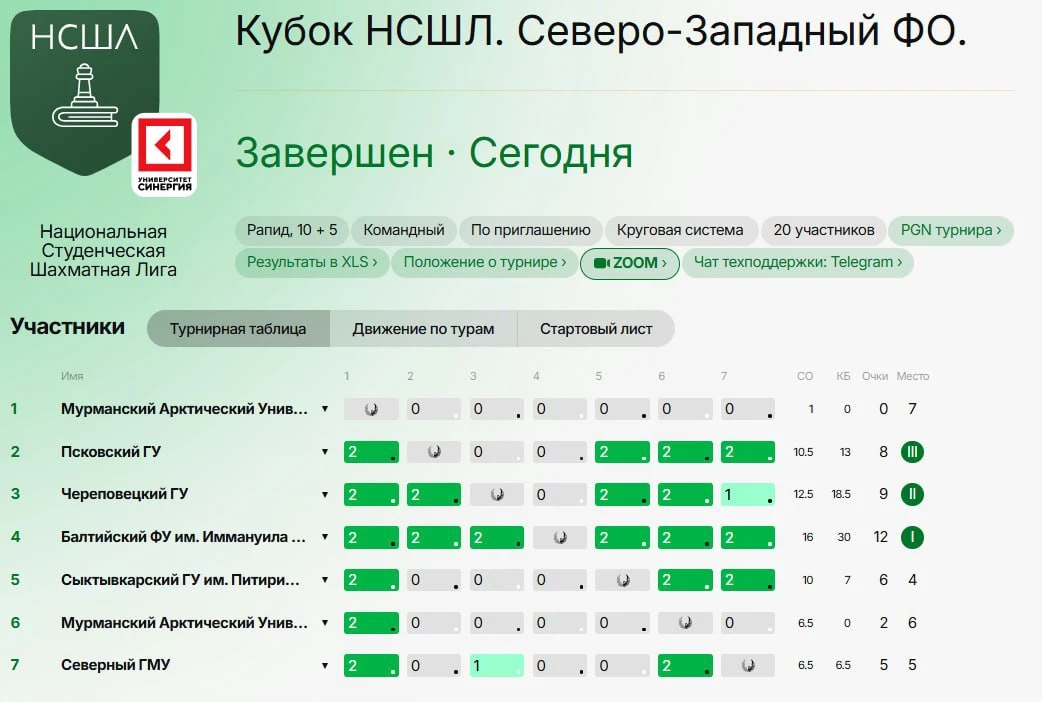1042x702 pixels.
Task: Click first-place medal icon for Балтийский ФУ
Action: tap(912, 537)
